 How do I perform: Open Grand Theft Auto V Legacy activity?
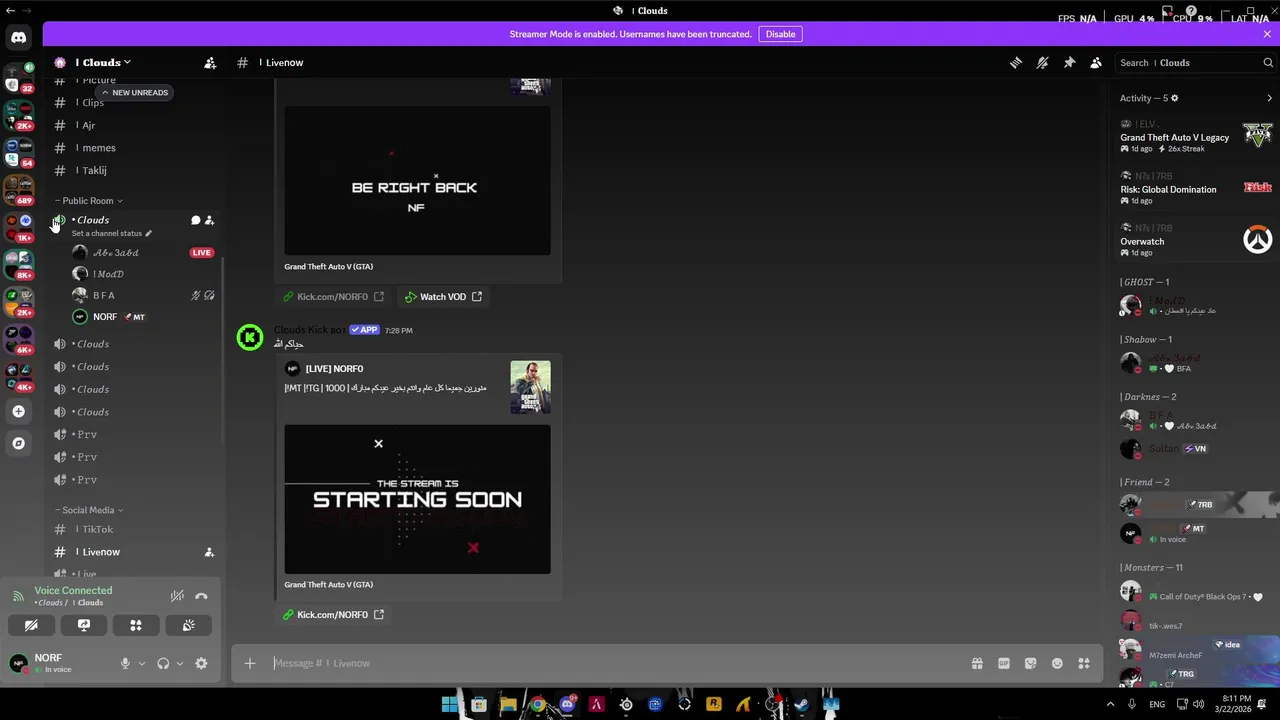point(1195,135)
